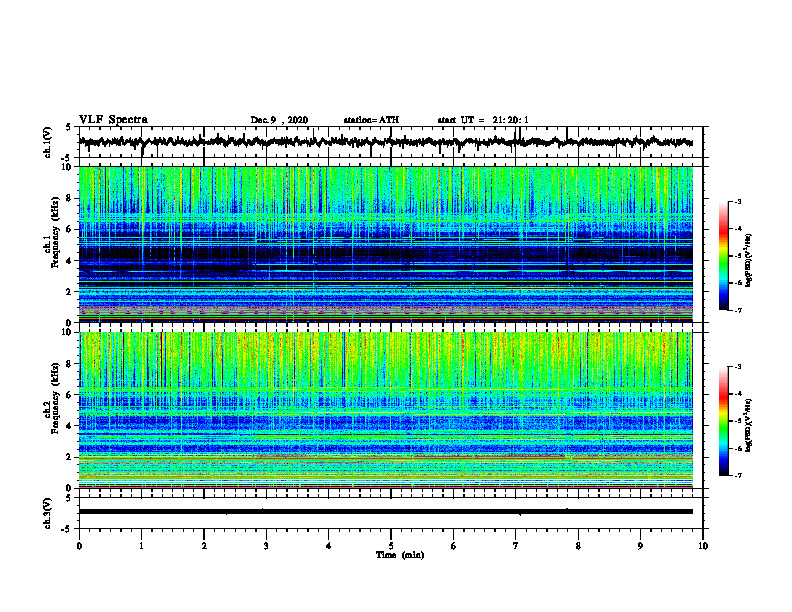Click the ch.1 color bar log PSD title
The height and width of the screenshot is (612, 792).
pyautogui.click(x=749, y=260)
